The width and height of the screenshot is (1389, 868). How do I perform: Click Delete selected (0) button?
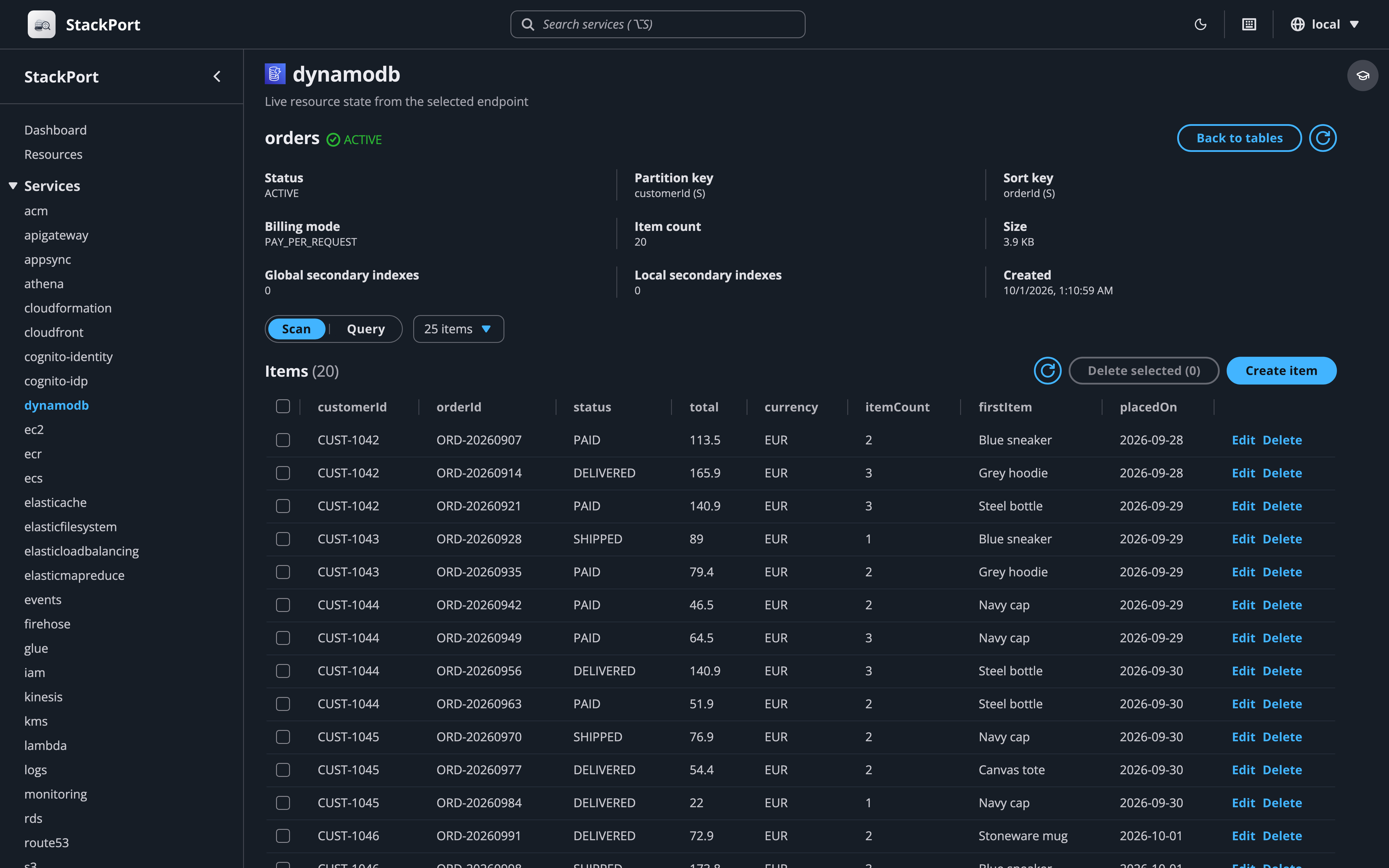tap(1143, 371)
